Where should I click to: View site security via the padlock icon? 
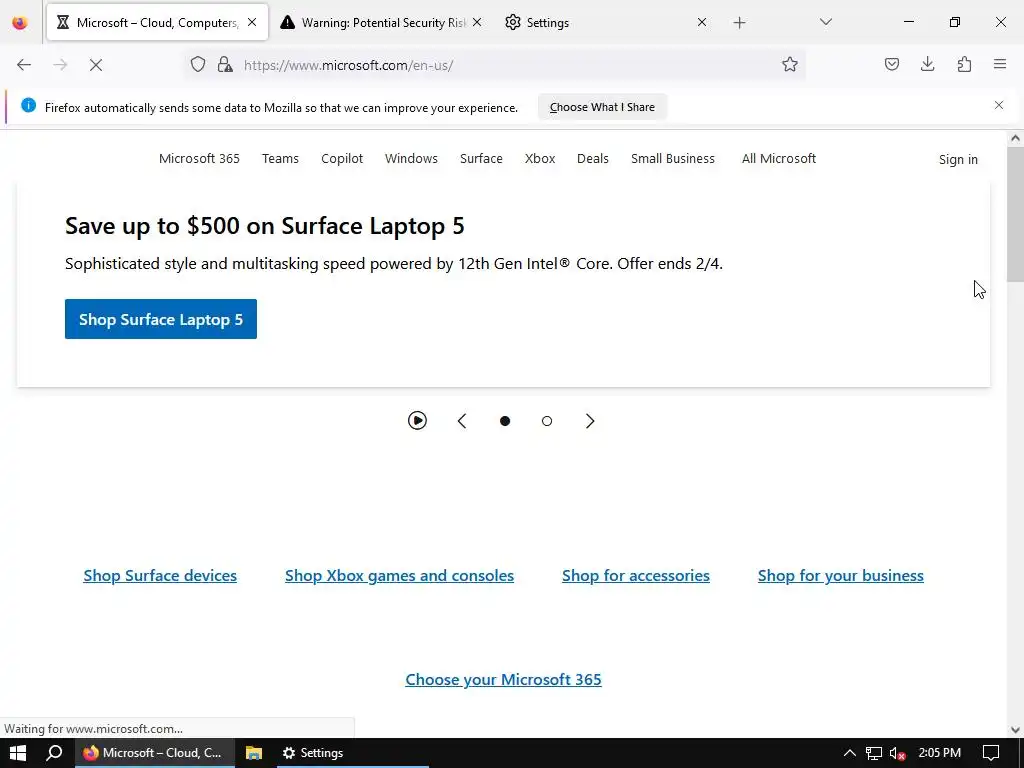point(225,64)
